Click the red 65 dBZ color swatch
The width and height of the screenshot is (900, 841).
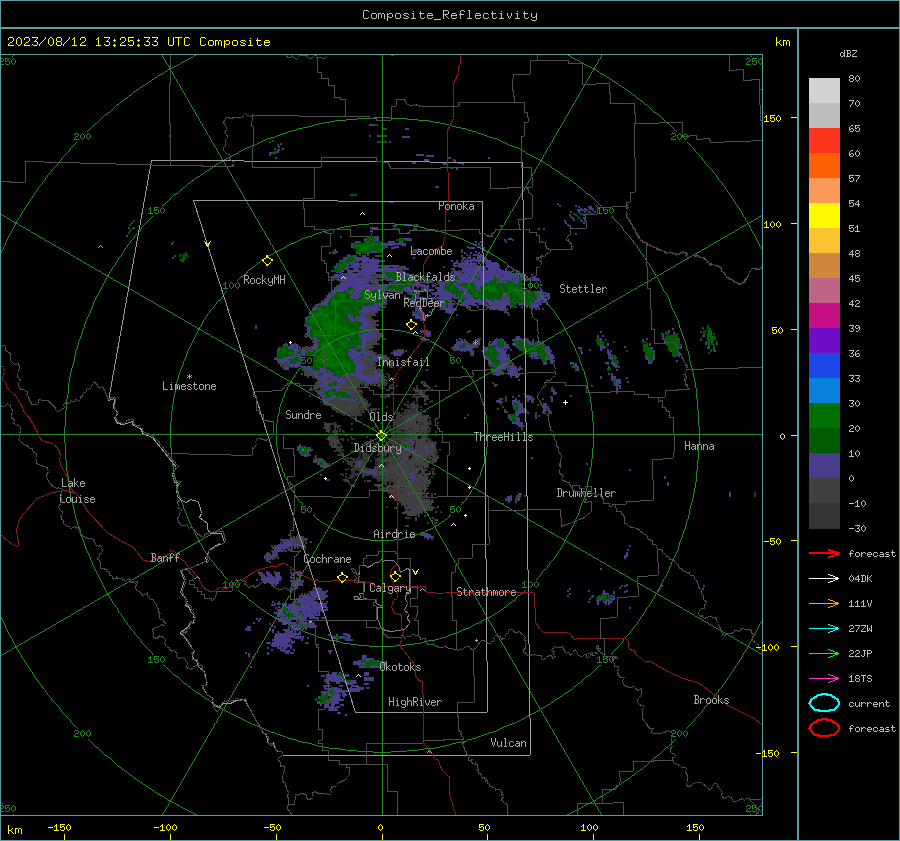tap(824, 141)
